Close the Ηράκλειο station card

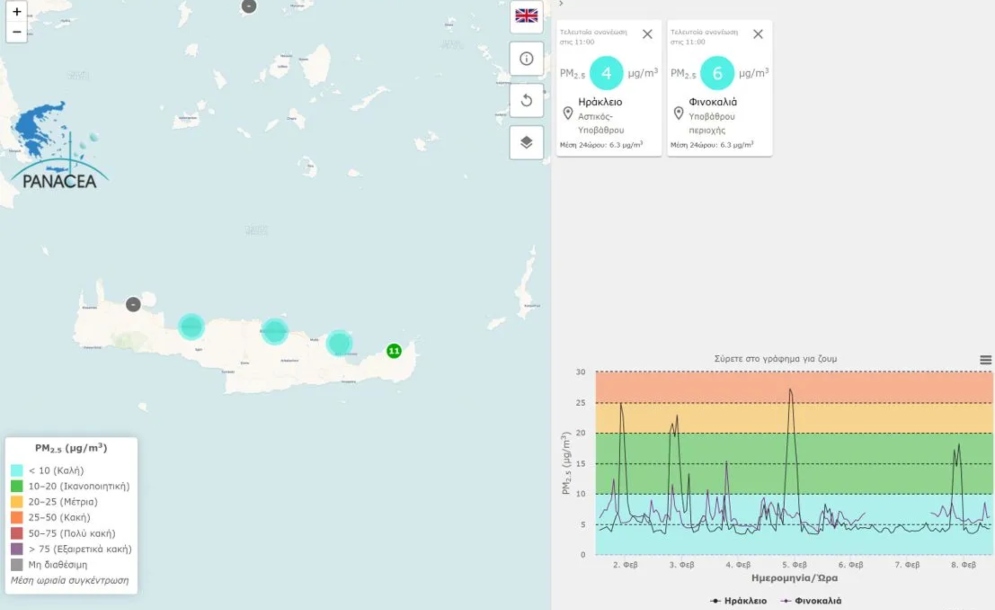[647, 34]
